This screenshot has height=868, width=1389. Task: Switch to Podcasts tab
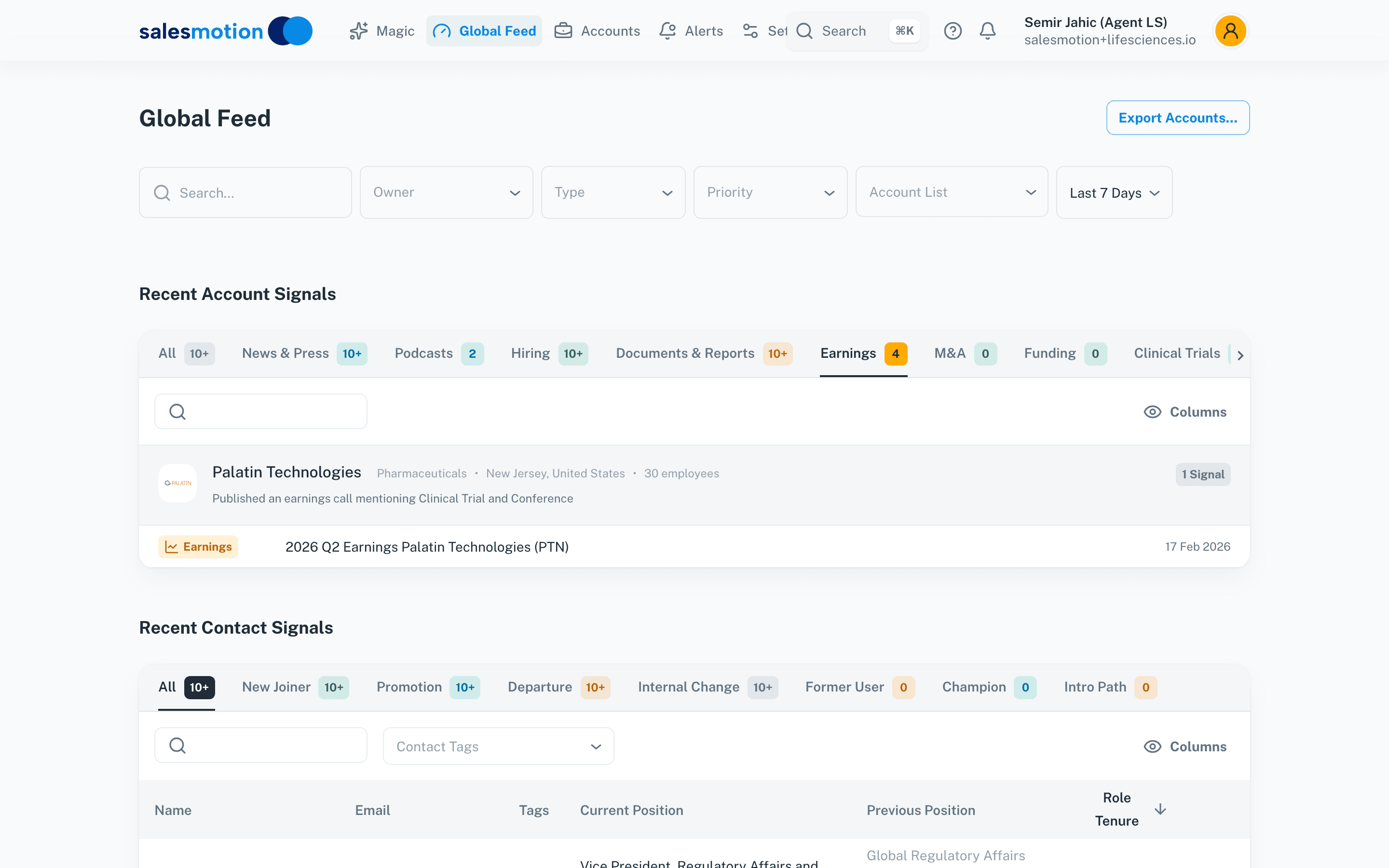[439, 353]
